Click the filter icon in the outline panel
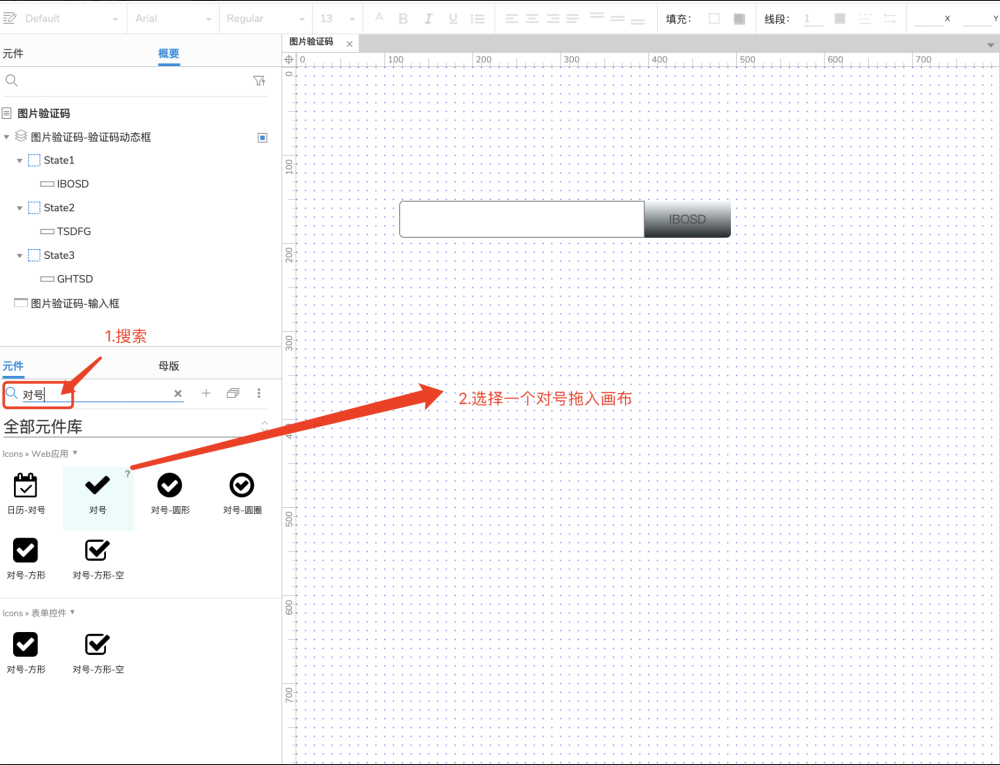The height and width of the screenshot is (765, 1000). coord(259,80)
